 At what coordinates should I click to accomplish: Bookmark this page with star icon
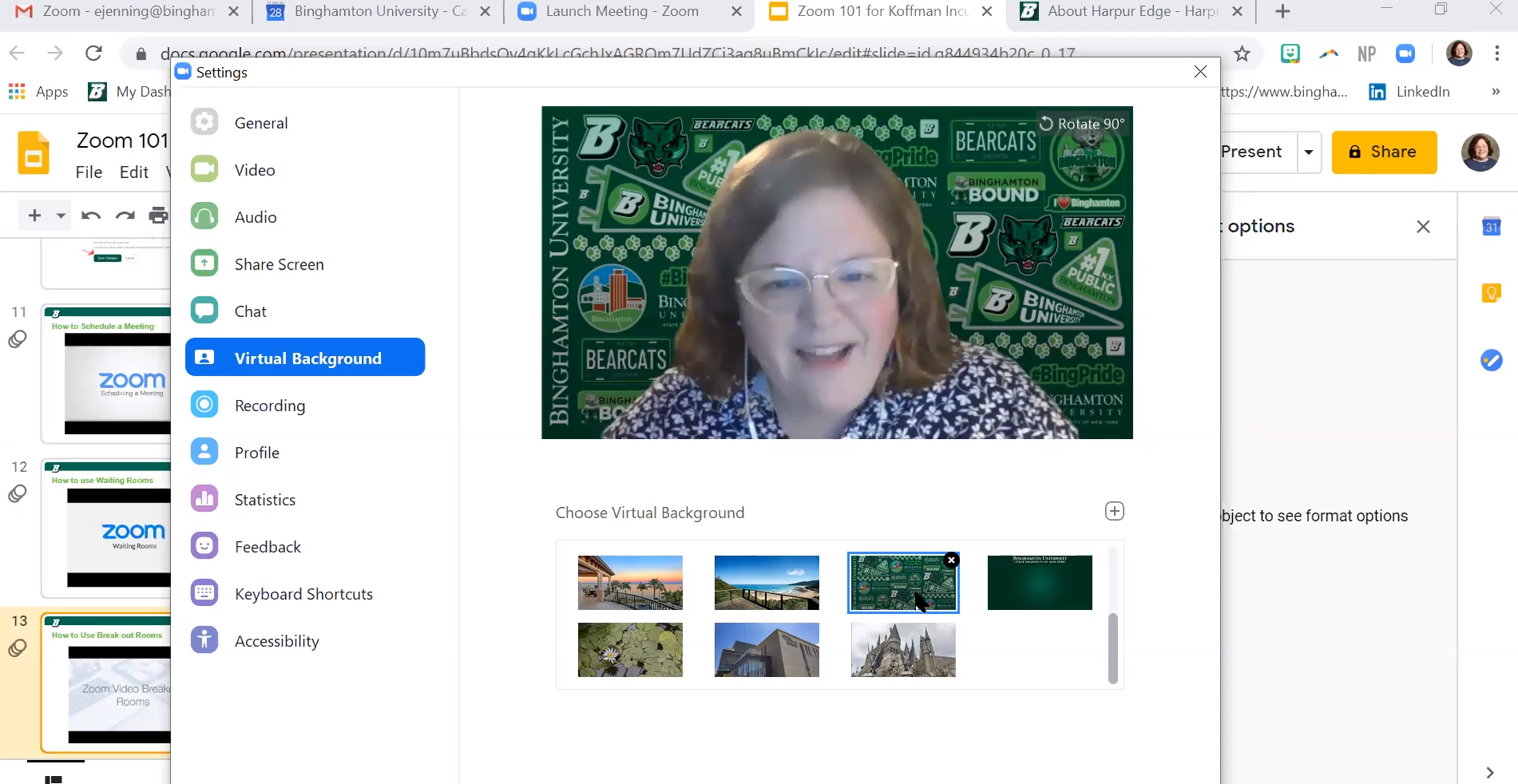pyautogui.click(x=1242, y=53)
